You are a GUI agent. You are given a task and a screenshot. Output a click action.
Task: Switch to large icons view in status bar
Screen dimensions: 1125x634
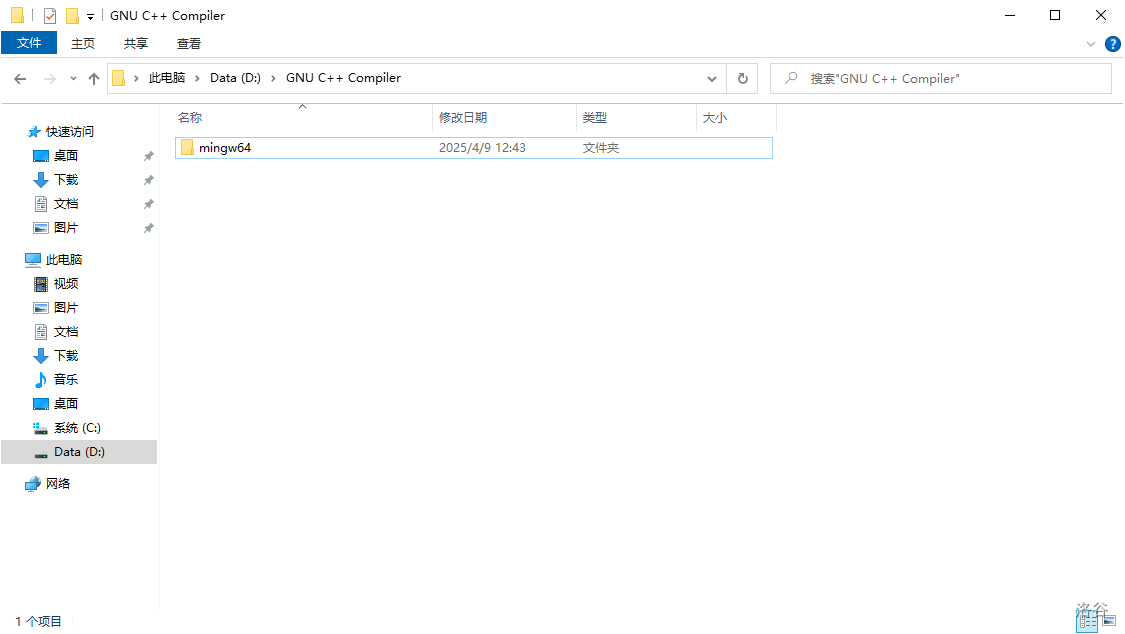(1107, 622)
